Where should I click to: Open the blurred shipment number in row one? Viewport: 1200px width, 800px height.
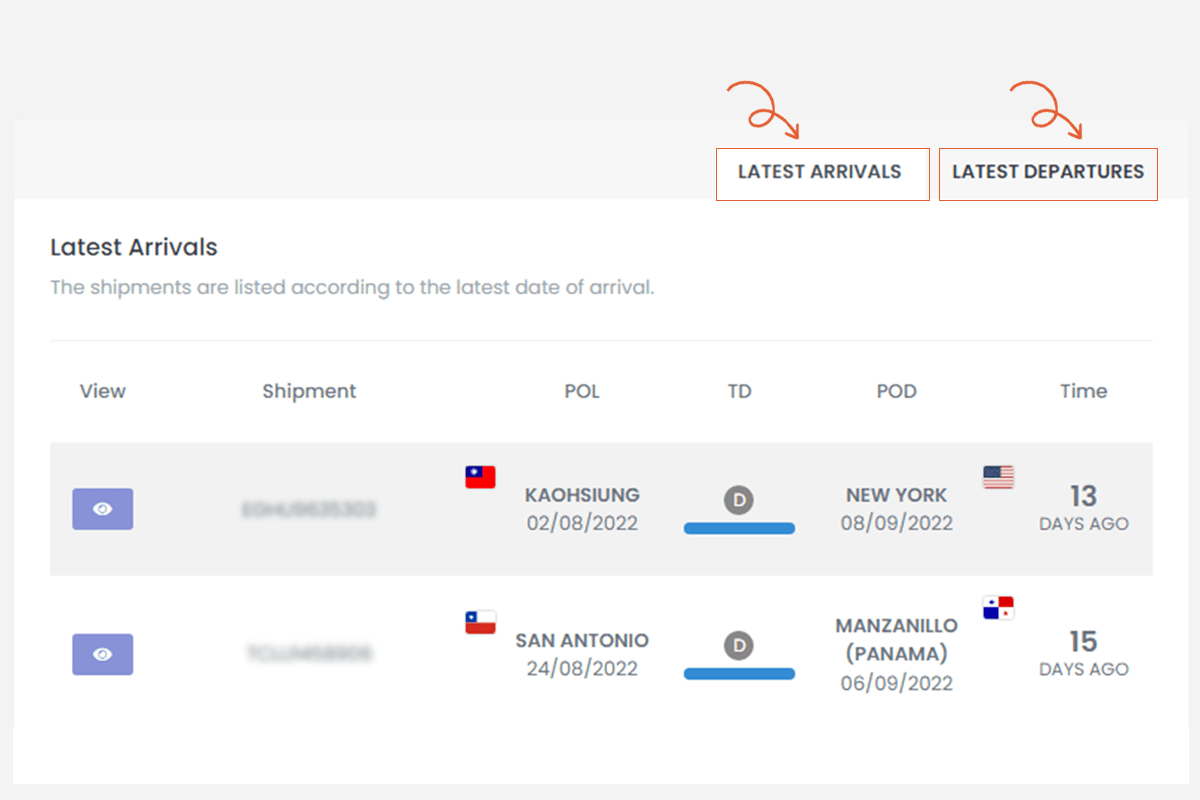310,508
